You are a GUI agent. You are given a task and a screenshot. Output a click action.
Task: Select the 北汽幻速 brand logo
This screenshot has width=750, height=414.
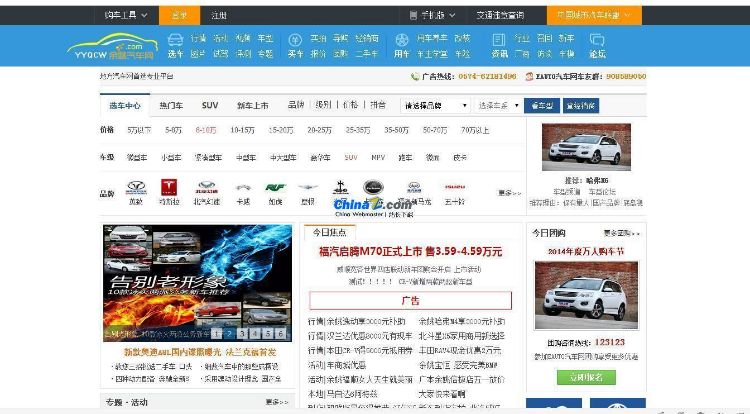click(207, 187)
